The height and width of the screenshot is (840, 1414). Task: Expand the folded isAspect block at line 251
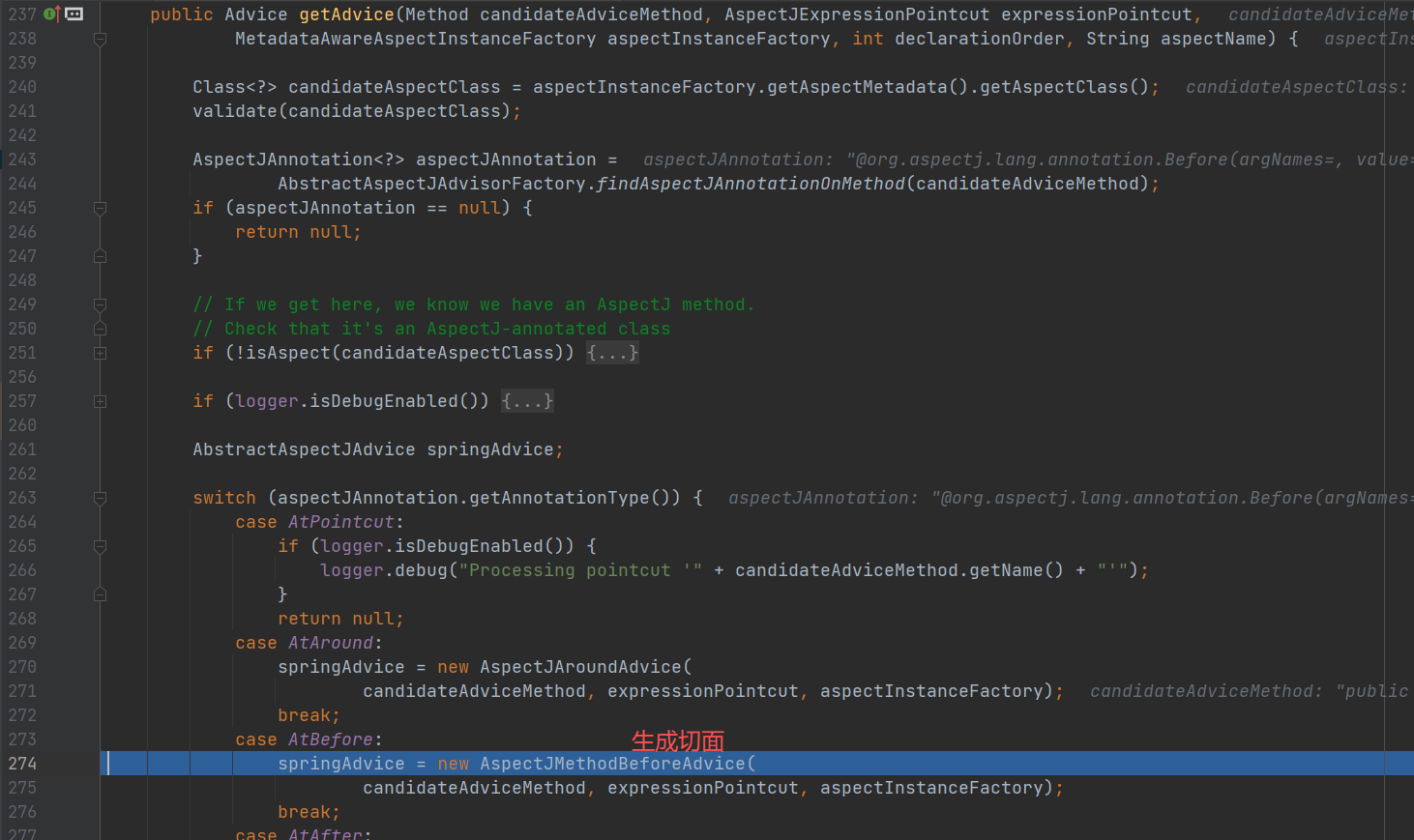[100, 353]
